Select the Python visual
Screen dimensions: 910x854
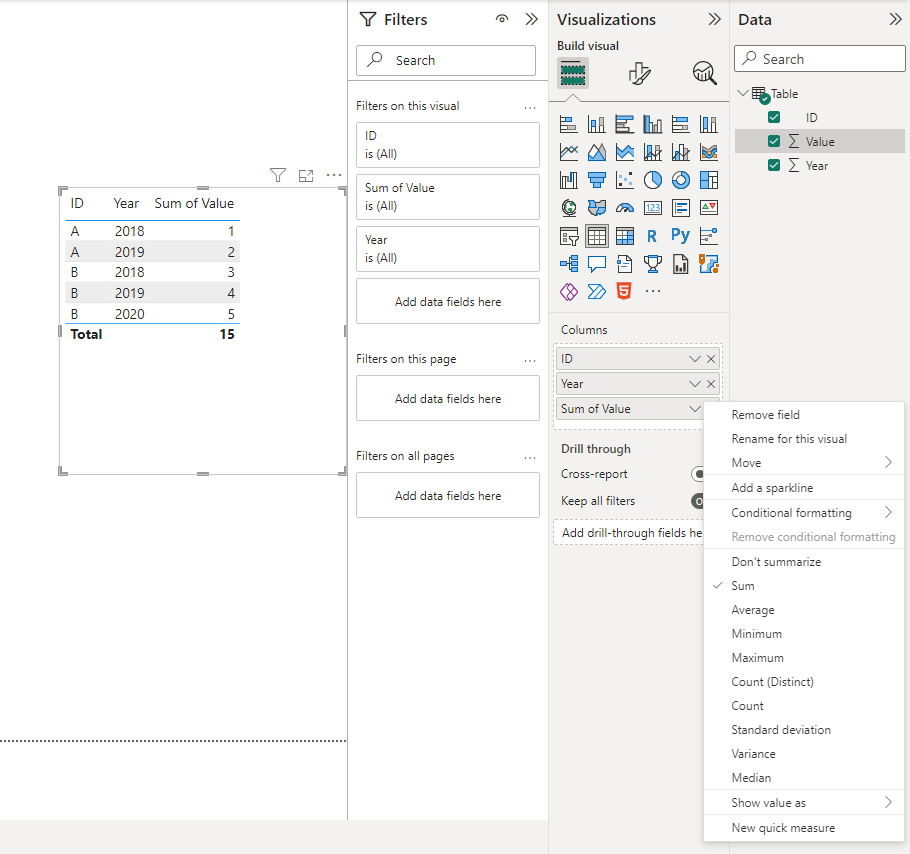pyautogui.click(x=681, y=236)
